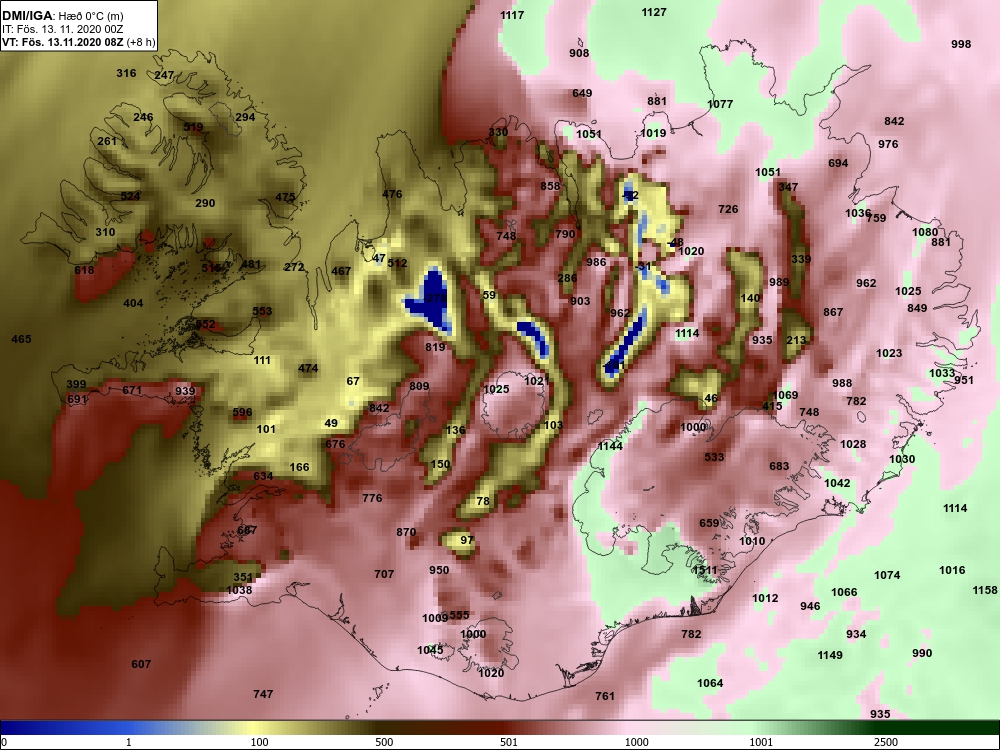Click the map value '707'

pyautogui.click(x=384, y=574)
